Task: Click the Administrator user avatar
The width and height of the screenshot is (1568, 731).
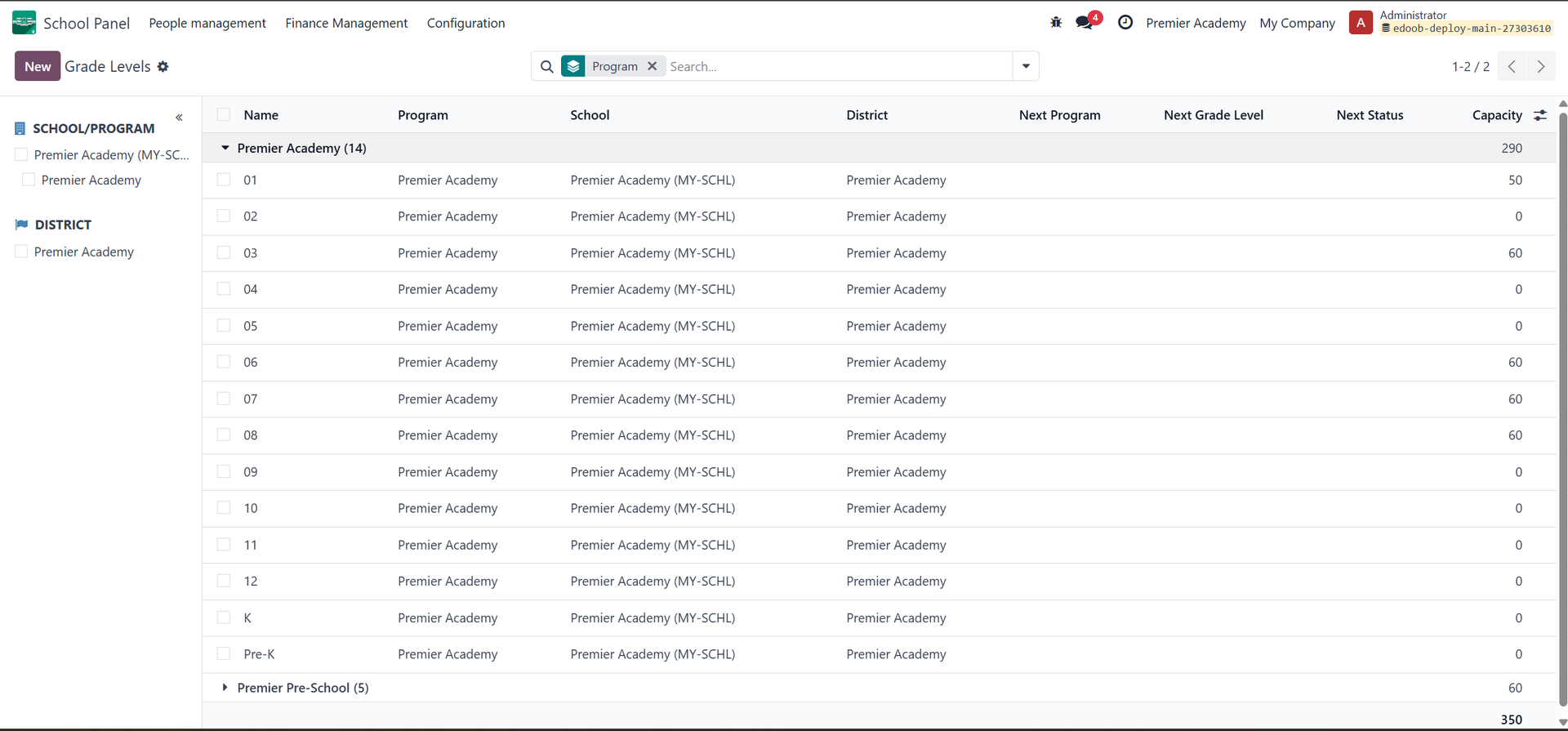Action: click(x=1361, y=23)
